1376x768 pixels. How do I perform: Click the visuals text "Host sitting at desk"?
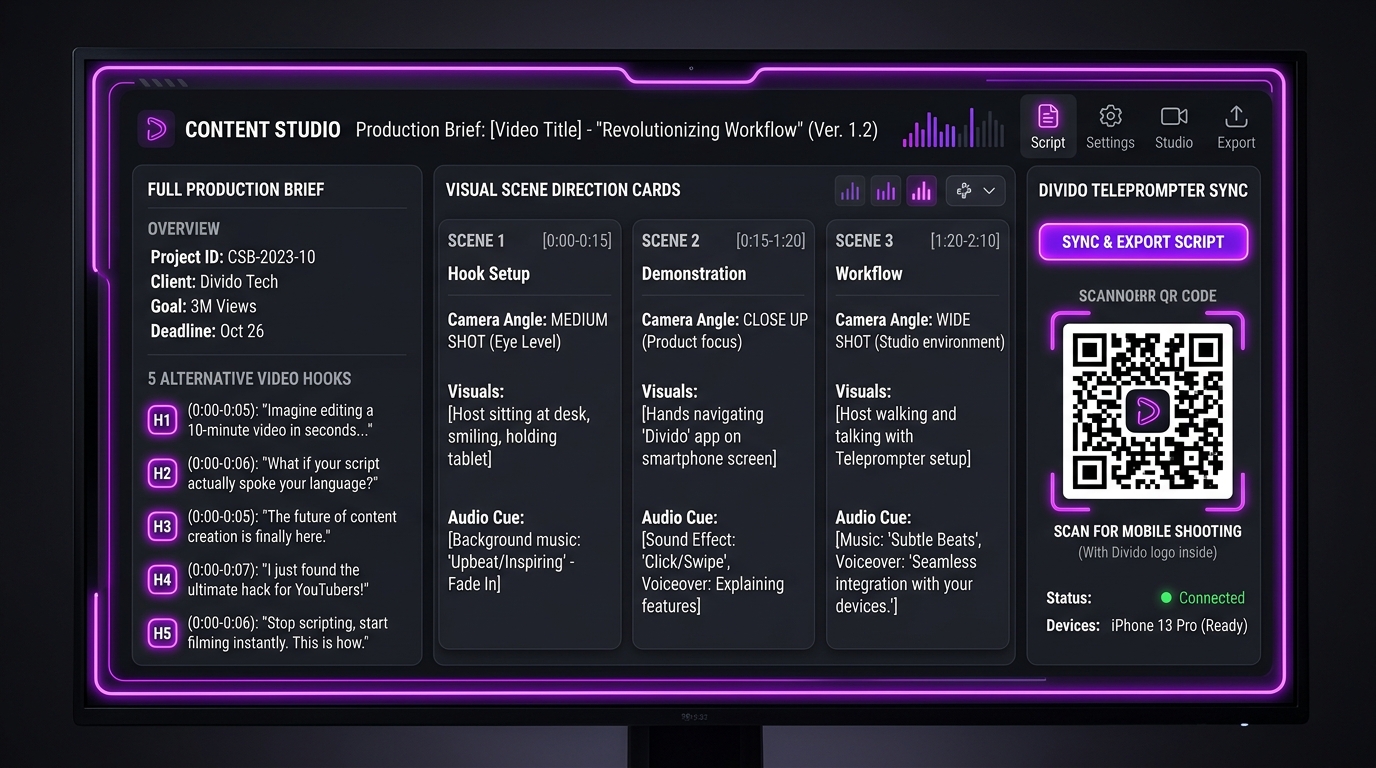pyautogui.click(x=519, y=436)
